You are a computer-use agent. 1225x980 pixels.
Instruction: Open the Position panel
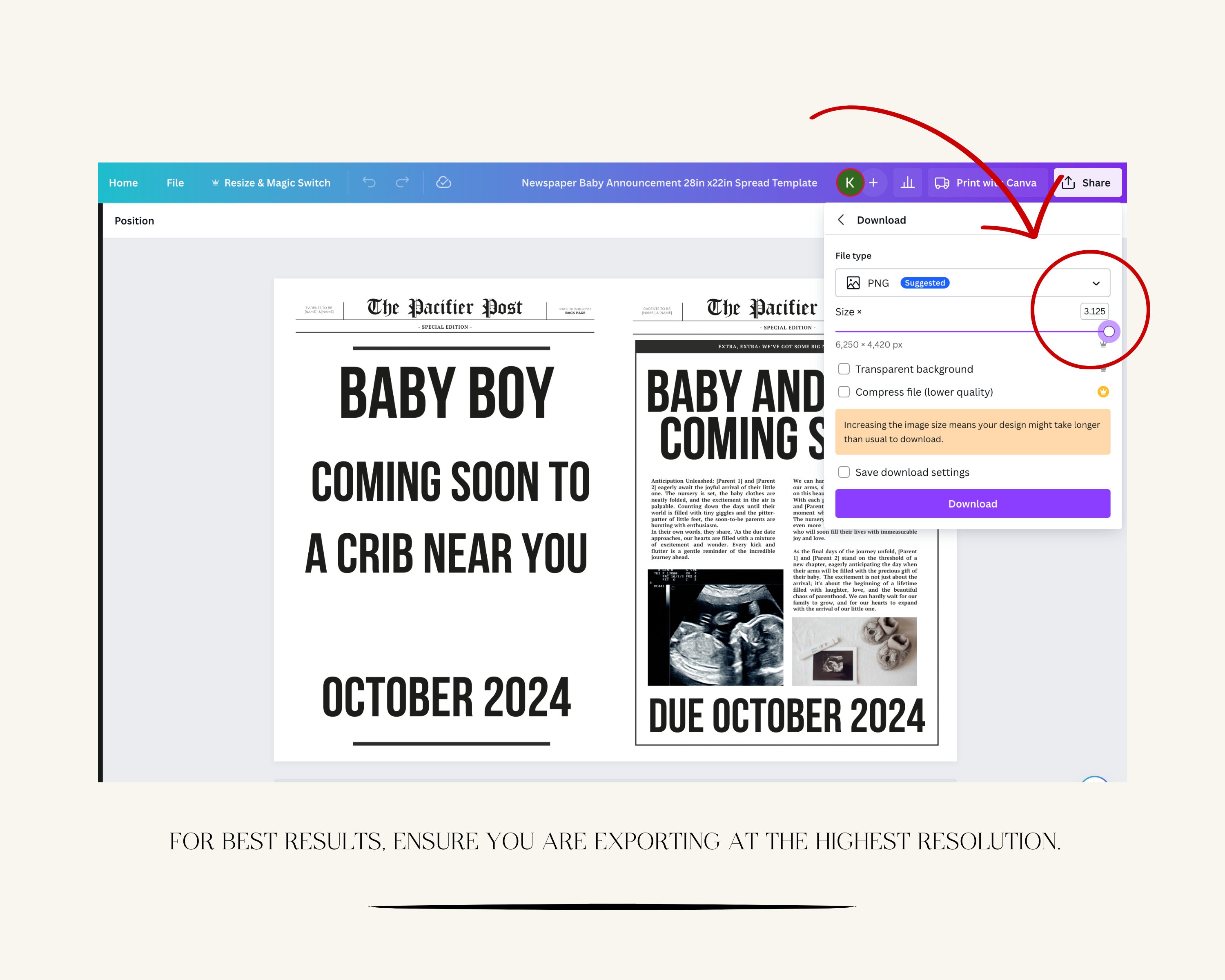point(134,221)
